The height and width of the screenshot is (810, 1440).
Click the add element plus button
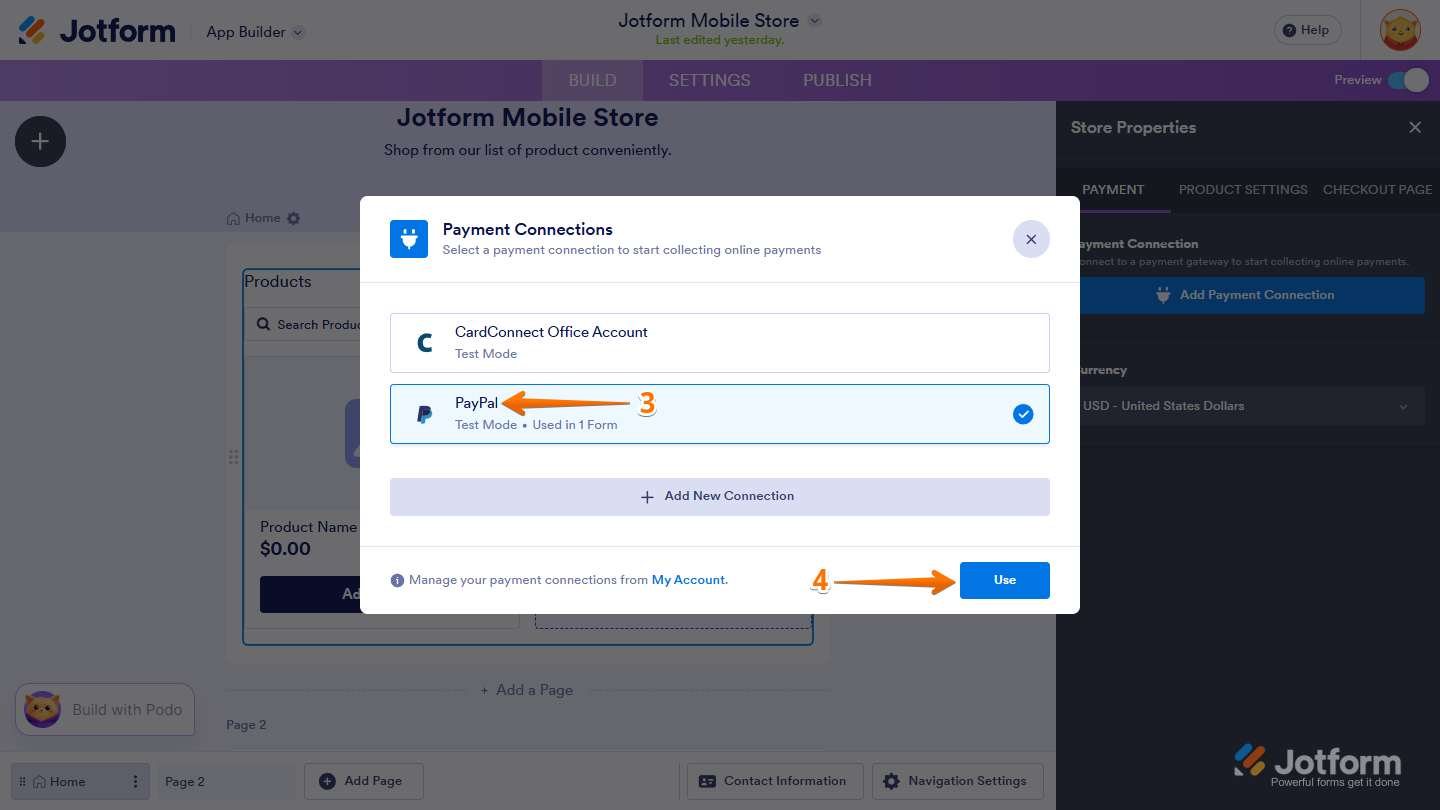[40, 141]
